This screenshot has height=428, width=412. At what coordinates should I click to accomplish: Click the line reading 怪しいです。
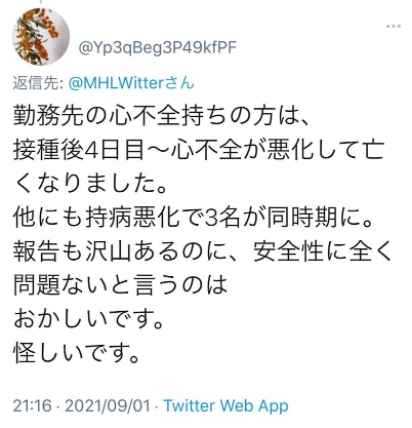click(76, 353)
